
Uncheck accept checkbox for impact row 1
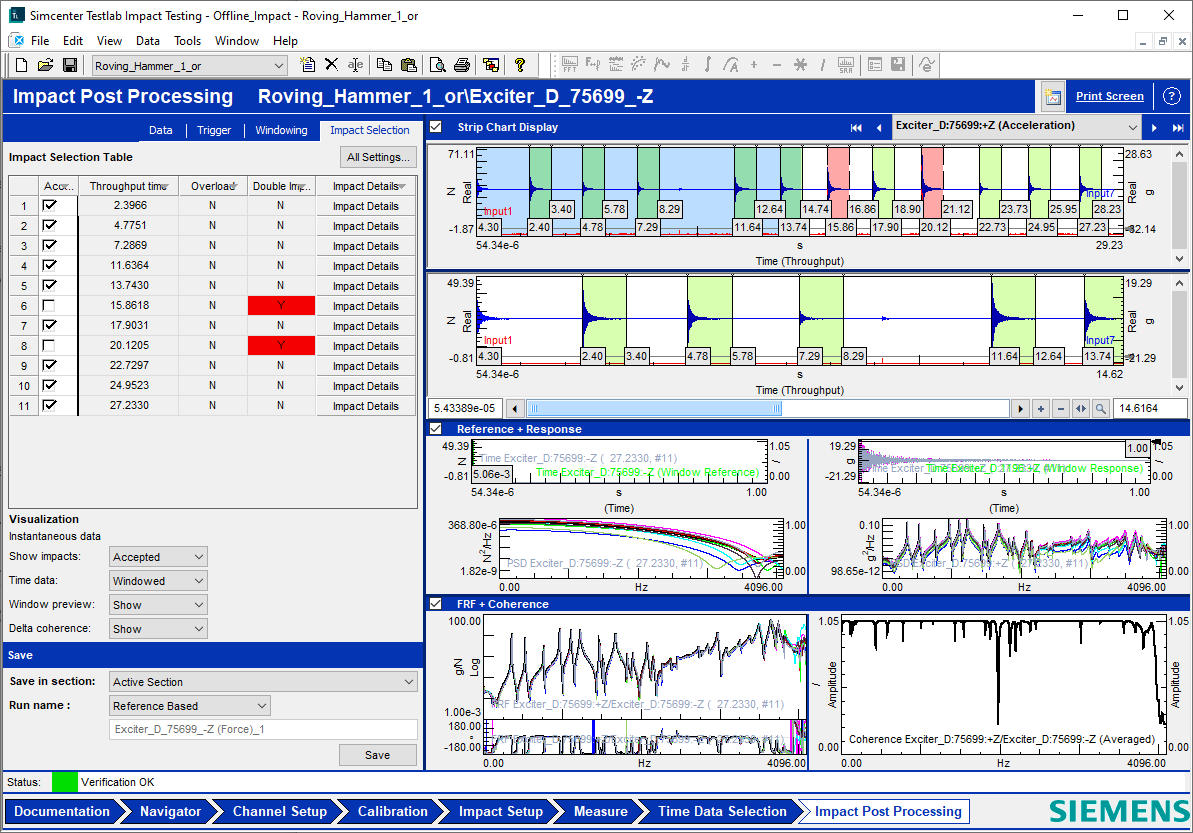tap(50, 206)
